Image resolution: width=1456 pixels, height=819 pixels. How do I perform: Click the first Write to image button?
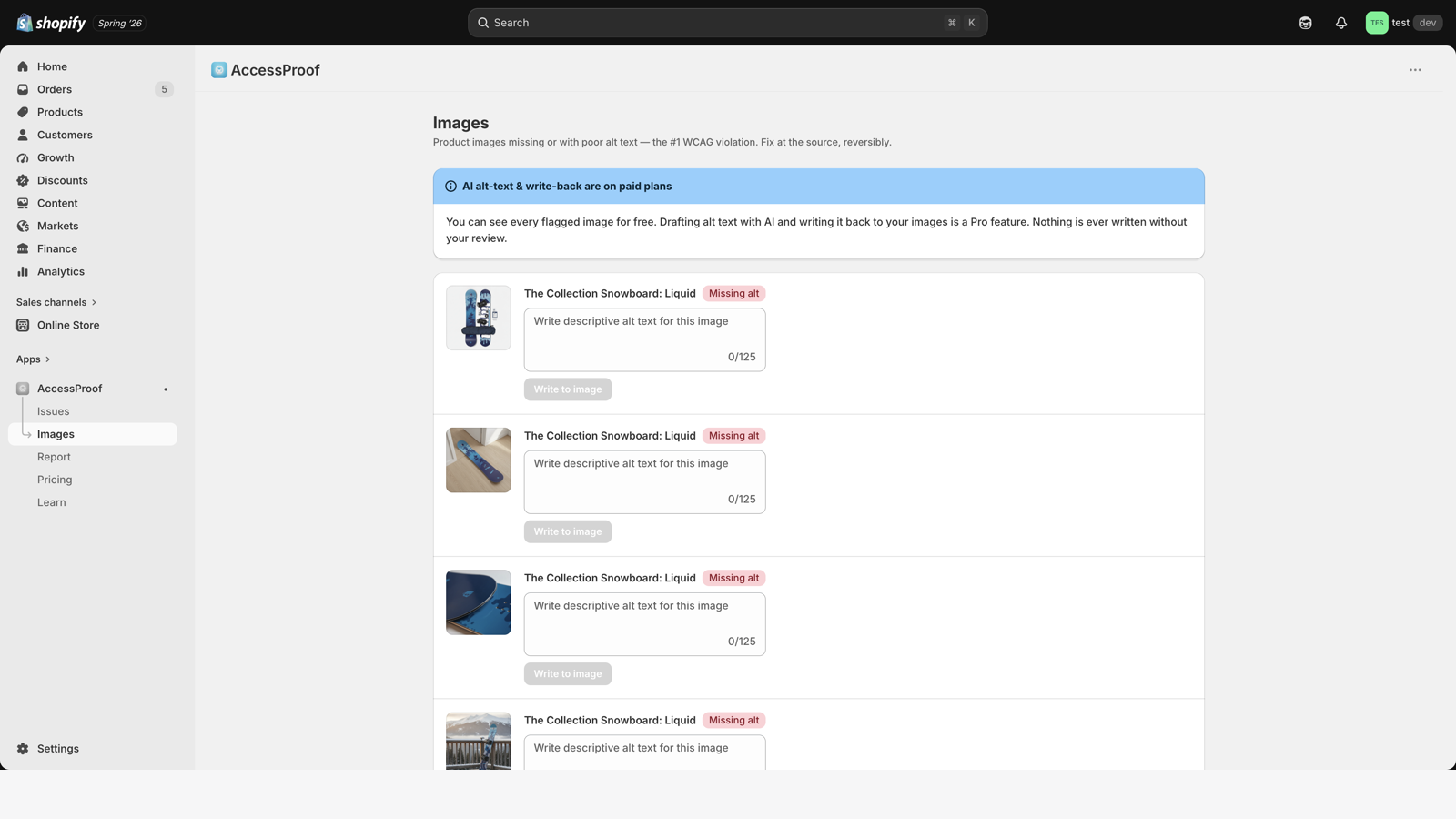click(x=568, y=389)
